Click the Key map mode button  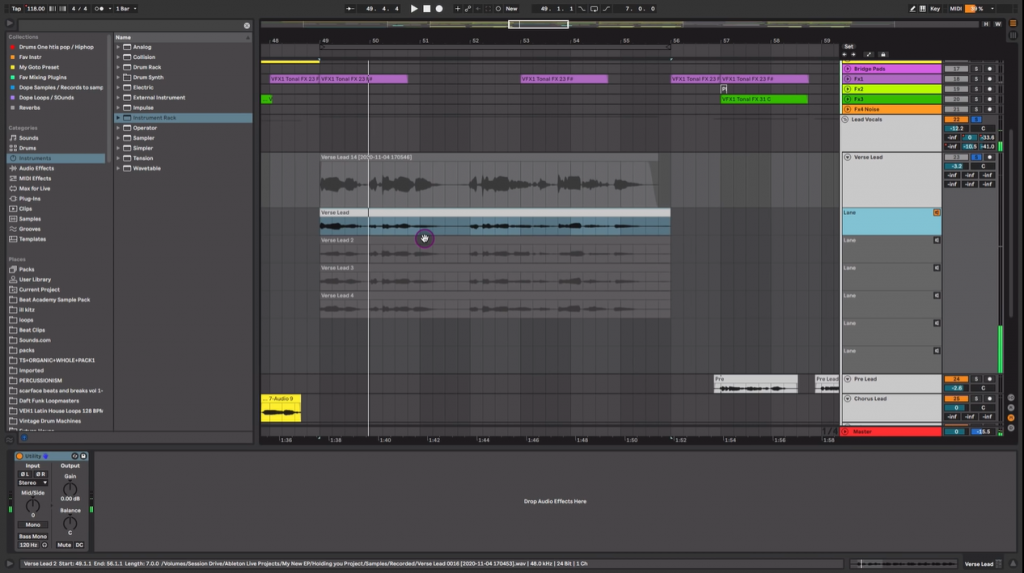tap(934, 8)
